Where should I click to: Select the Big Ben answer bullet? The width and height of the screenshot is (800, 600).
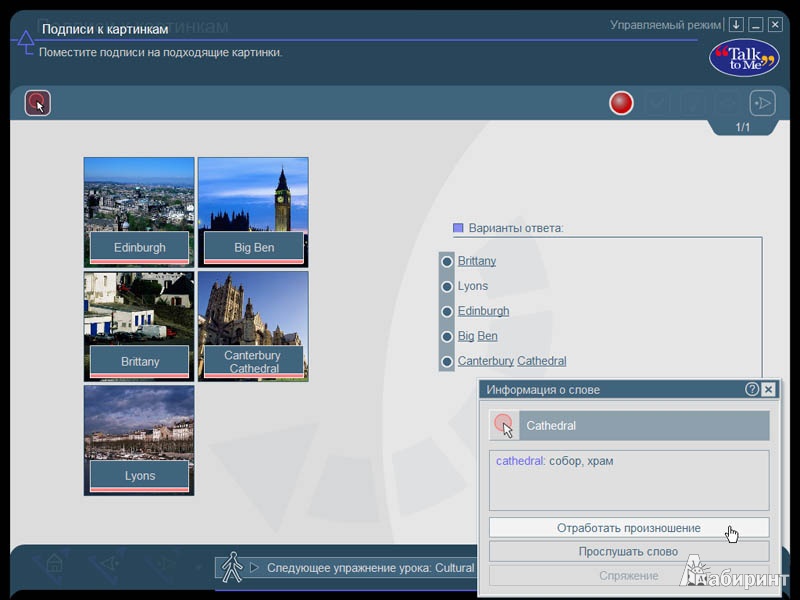click(447, 337)
